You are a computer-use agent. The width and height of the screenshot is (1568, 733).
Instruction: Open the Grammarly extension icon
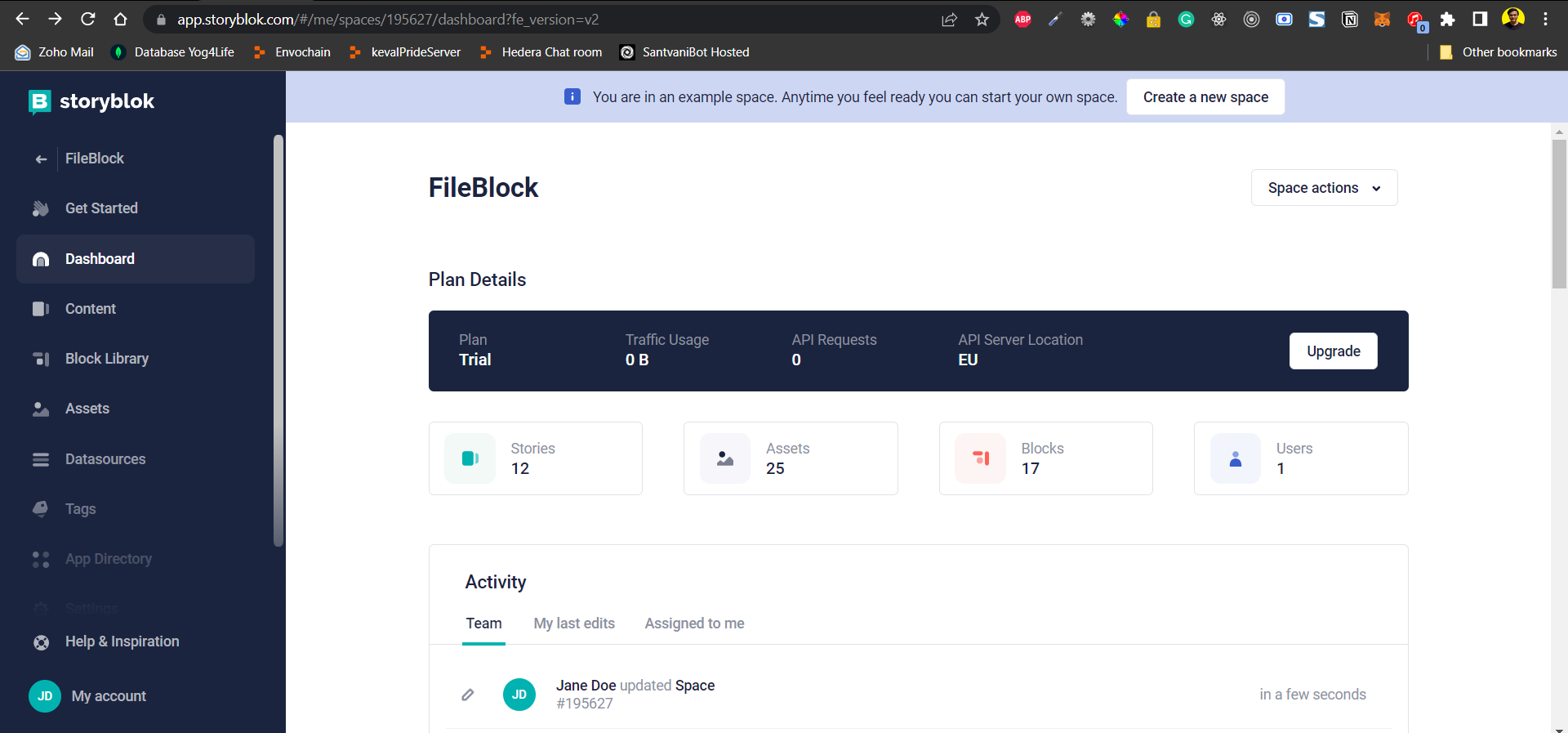(1186, 20)
